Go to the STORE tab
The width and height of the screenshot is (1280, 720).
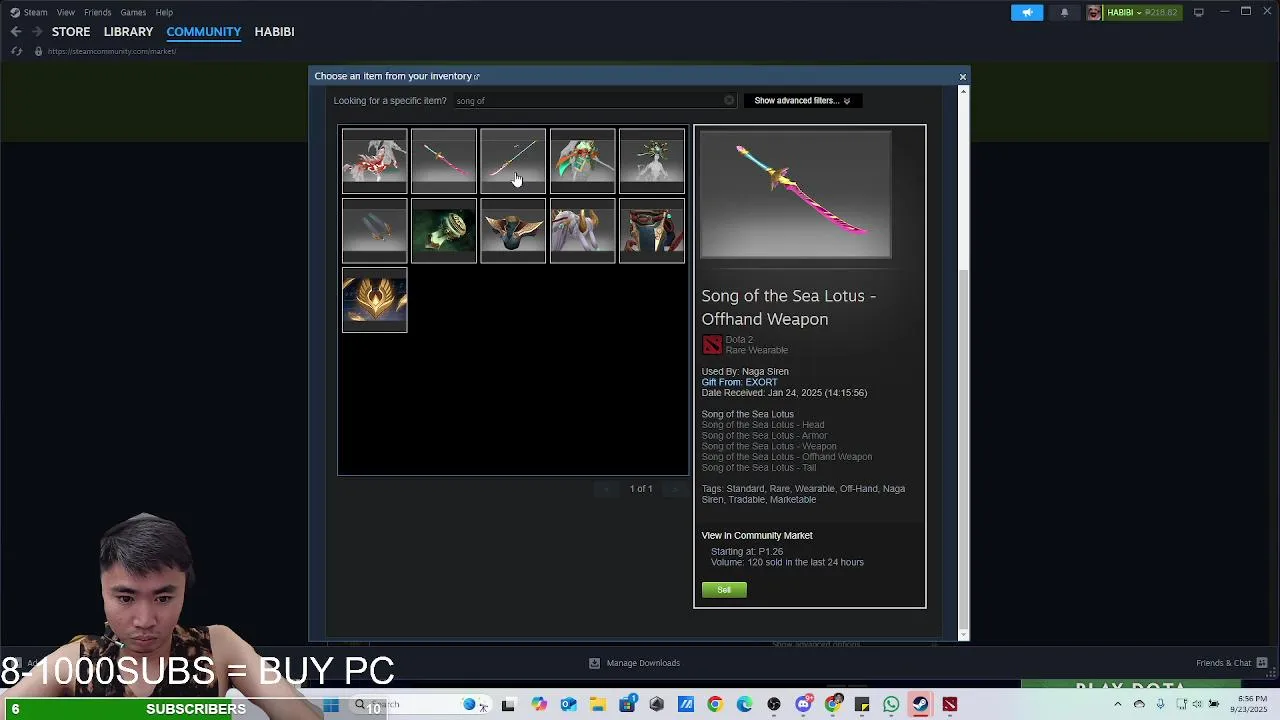71,32
